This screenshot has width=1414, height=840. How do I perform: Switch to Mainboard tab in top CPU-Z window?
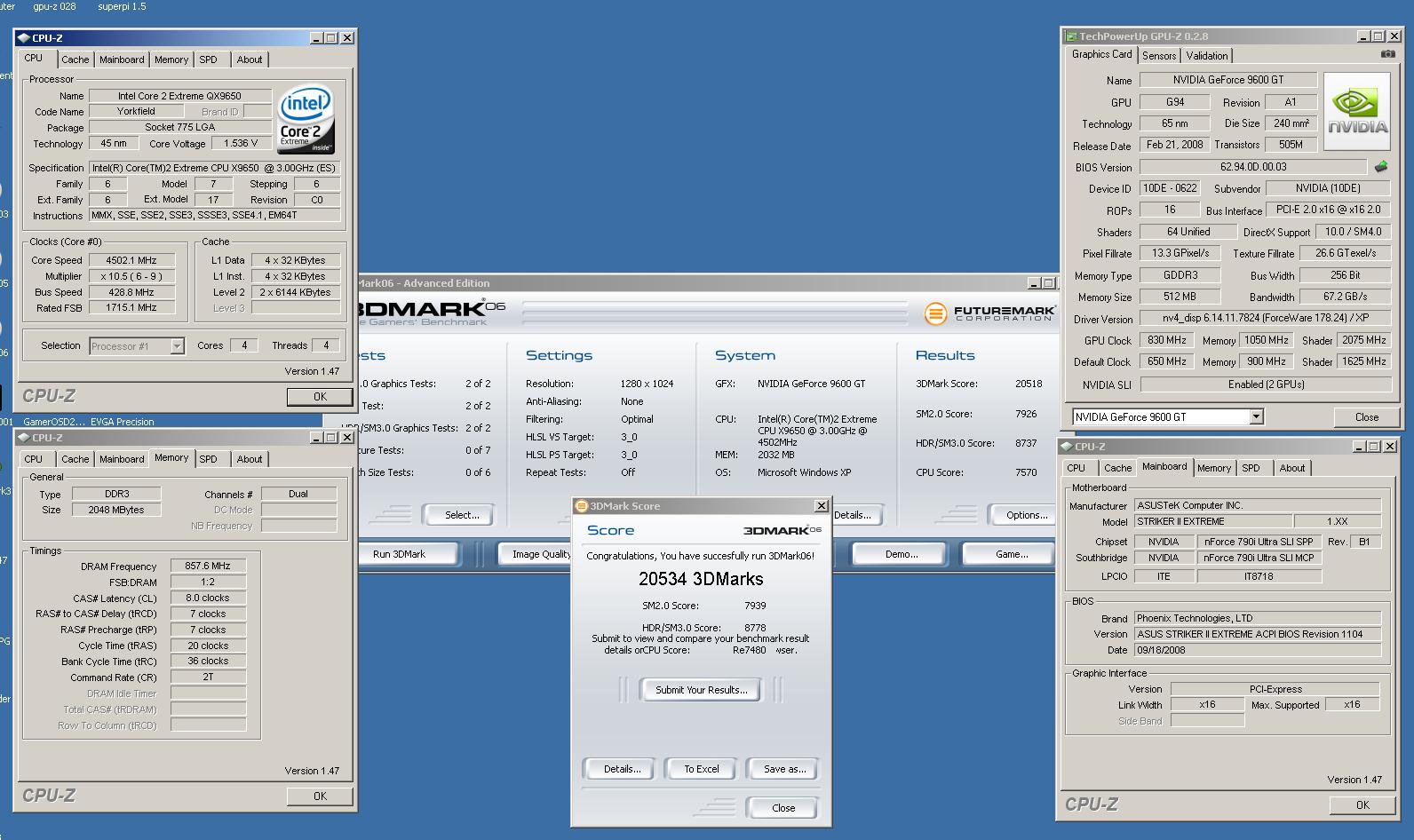(122, 59)
